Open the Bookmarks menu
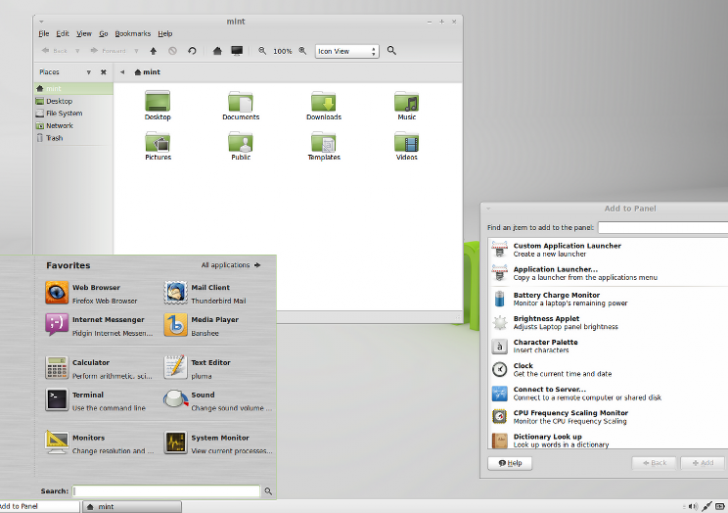Image resolution: width=728 pixels, height=513 pixels. click(x=132, y=34)
